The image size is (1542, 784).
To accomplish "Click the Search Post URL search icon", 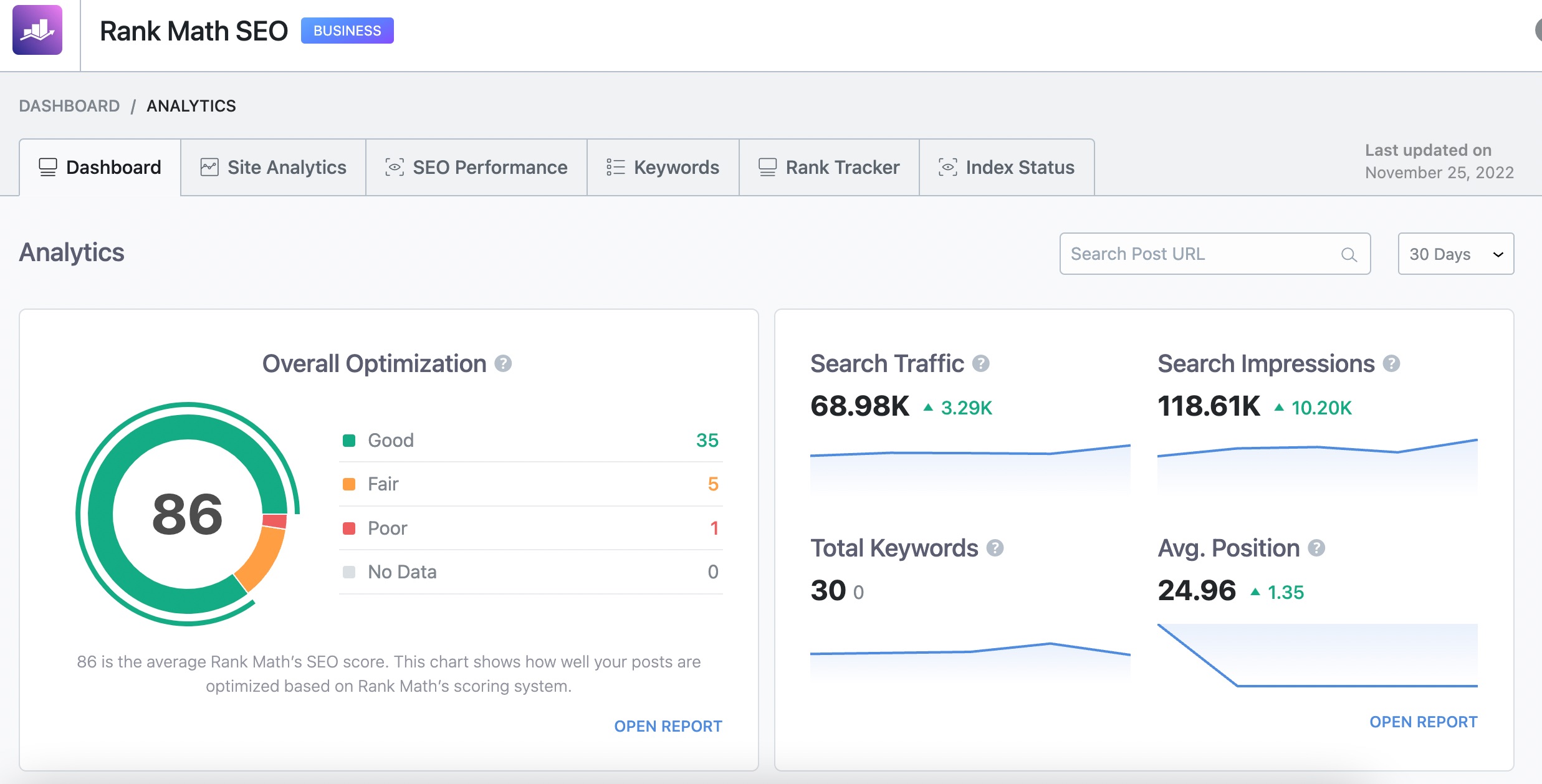I will point(1350,254).
